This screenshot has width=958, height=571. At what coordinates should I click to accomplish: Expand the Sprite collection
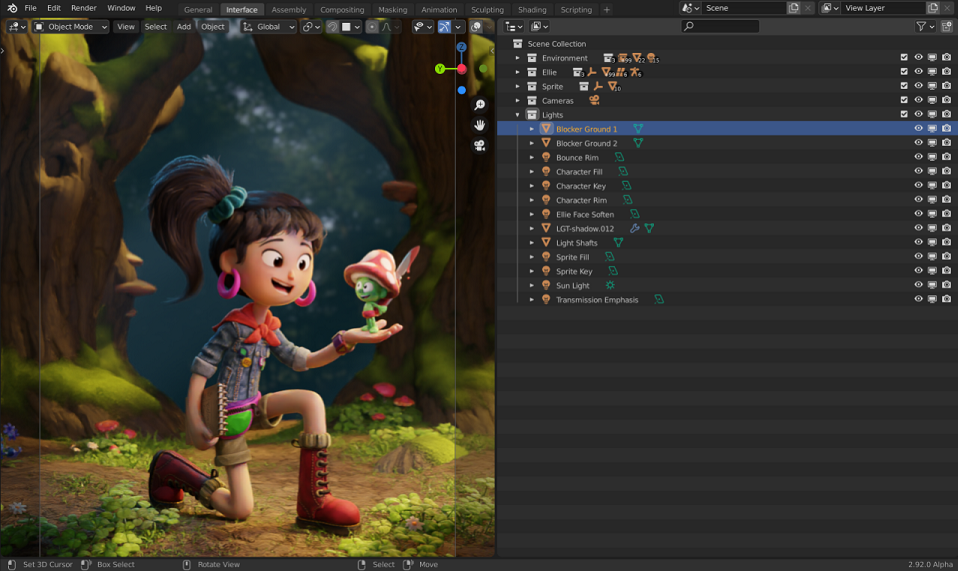pyautogui.click(x=517, y=87)
